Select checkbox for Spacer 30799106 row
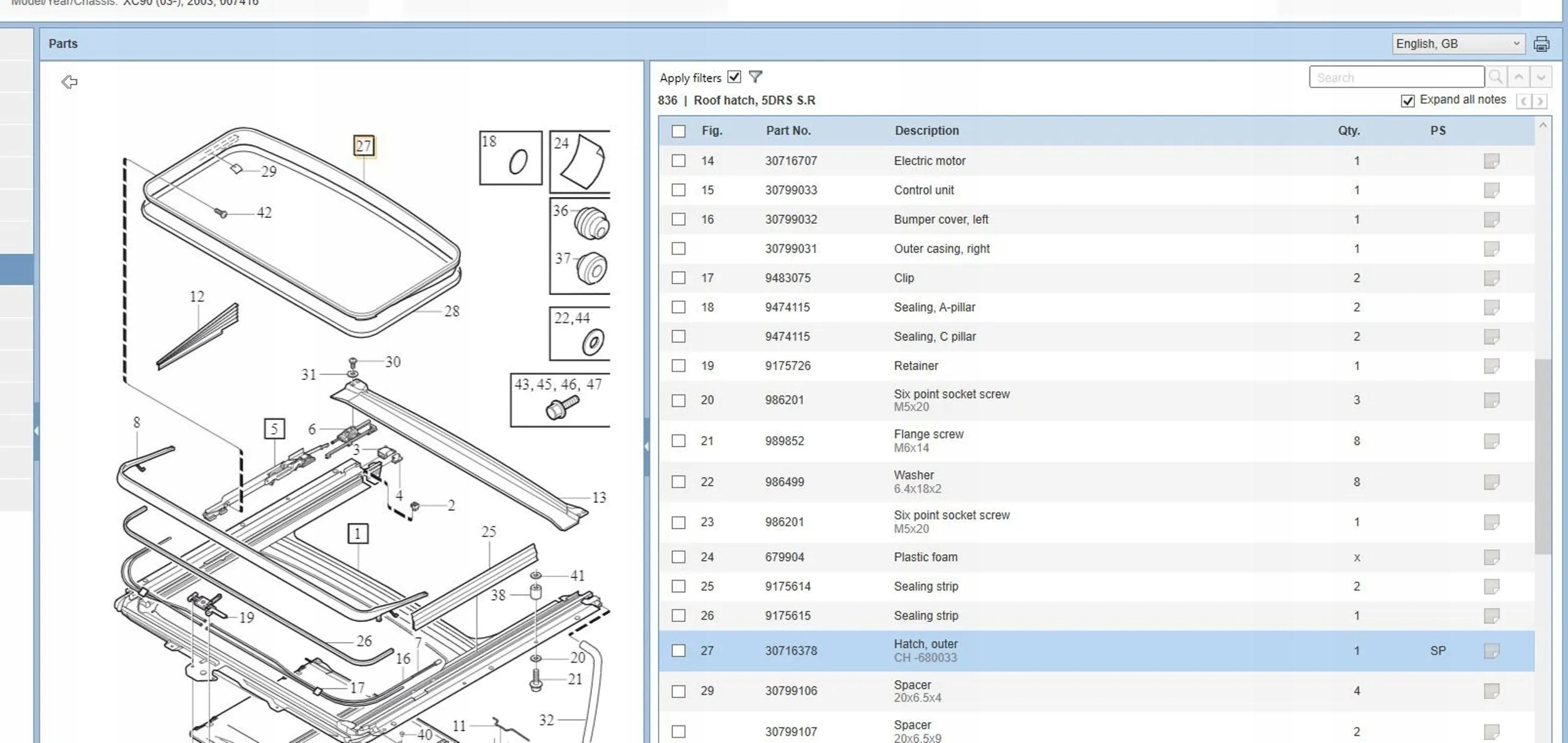The image size is (1568, 743). tap(678, 691)
